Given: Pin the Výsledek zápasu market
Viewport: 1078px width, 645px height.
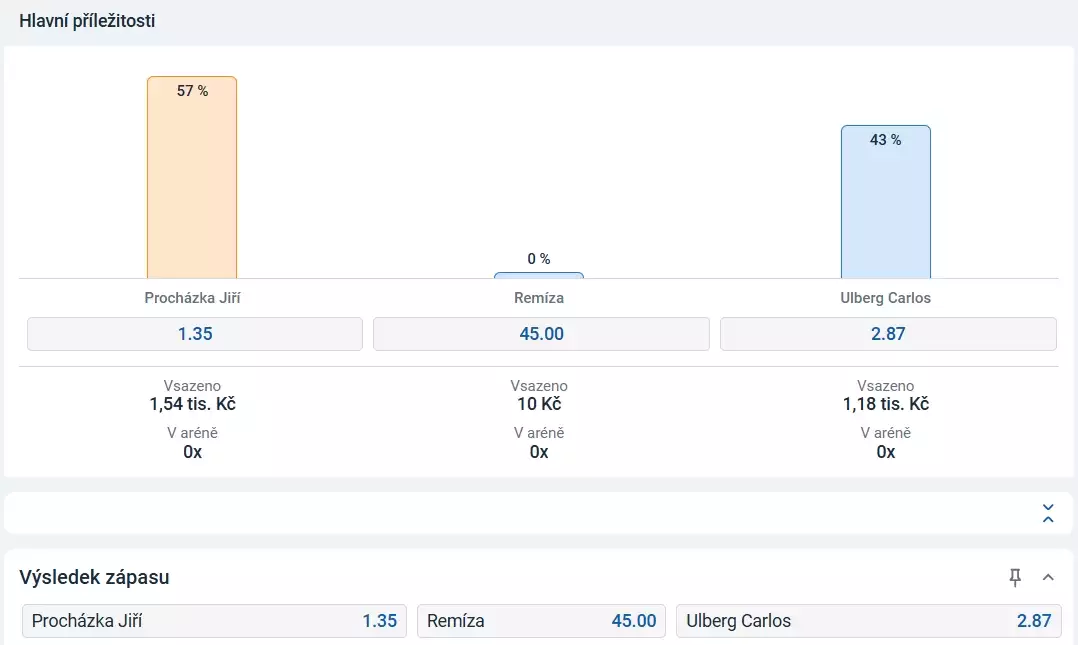Looking at the screenshot, I should [1015, 577].
